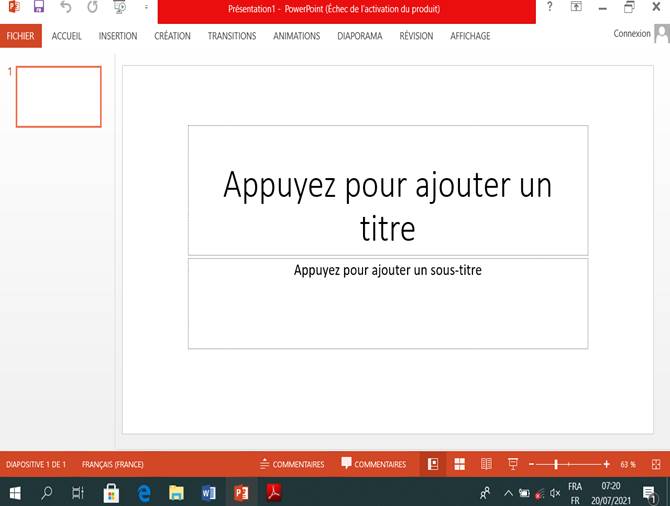
Task: Switch to Slide Sorter view
Action: [x=460, y=464]
